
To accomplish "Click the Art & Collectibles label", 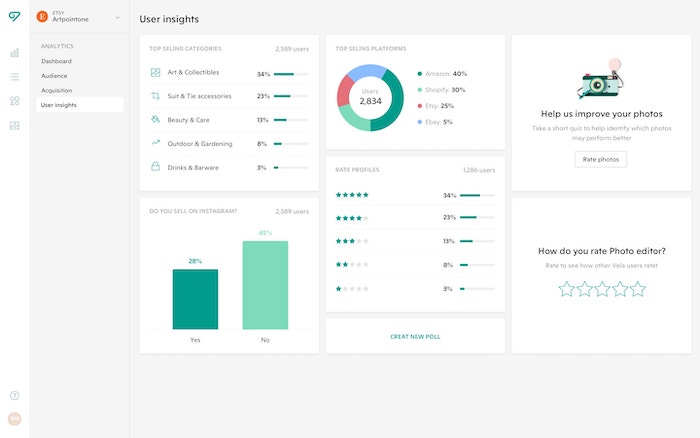I will click(x=193, y=72).
